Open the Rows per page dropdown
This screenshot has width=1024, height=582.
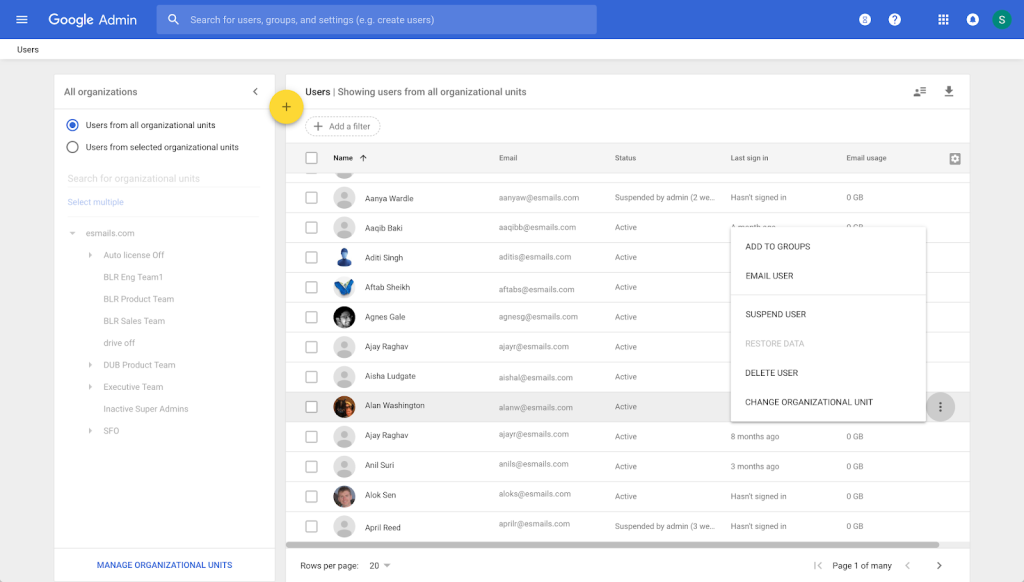381,565
